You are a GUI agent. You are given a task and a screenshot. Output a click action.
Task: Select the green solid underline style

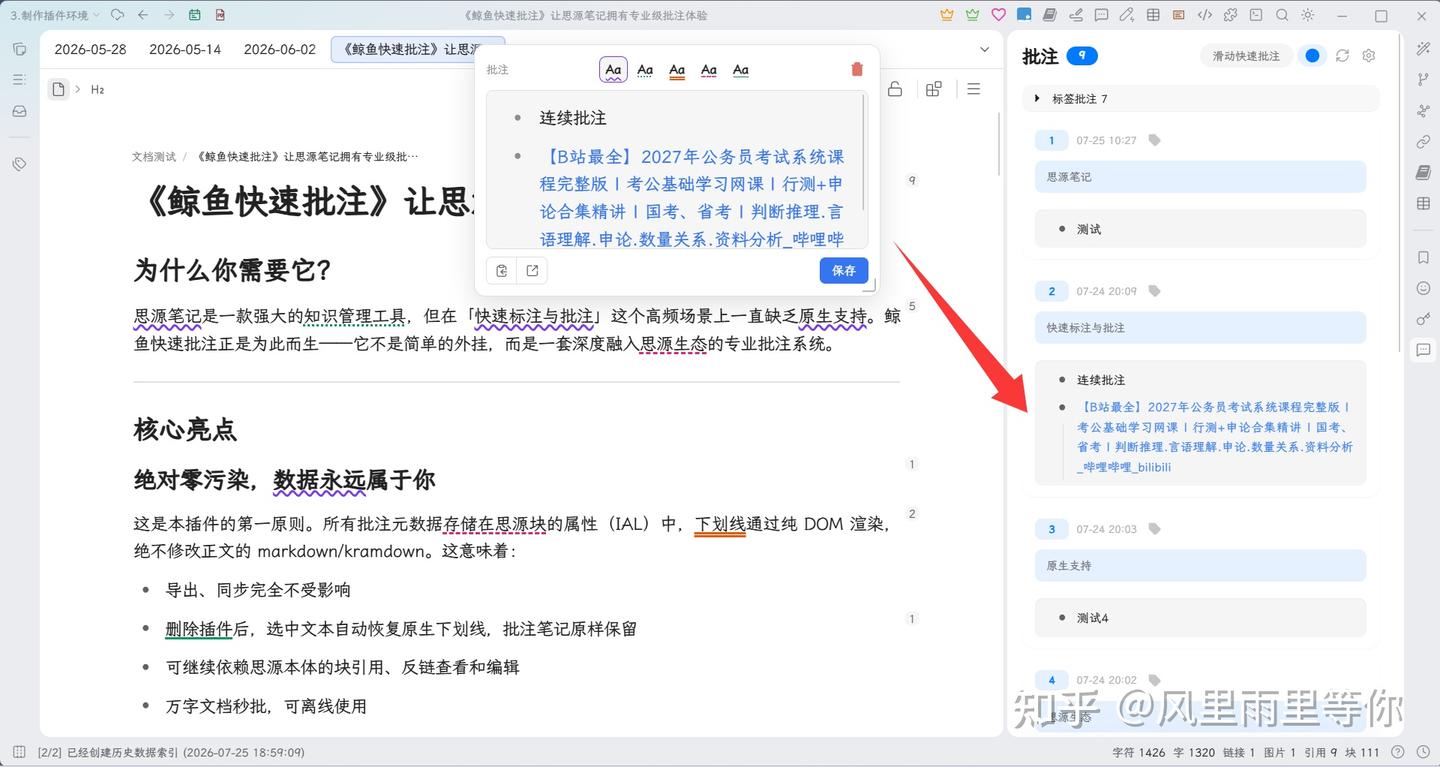tap(741, 70)
